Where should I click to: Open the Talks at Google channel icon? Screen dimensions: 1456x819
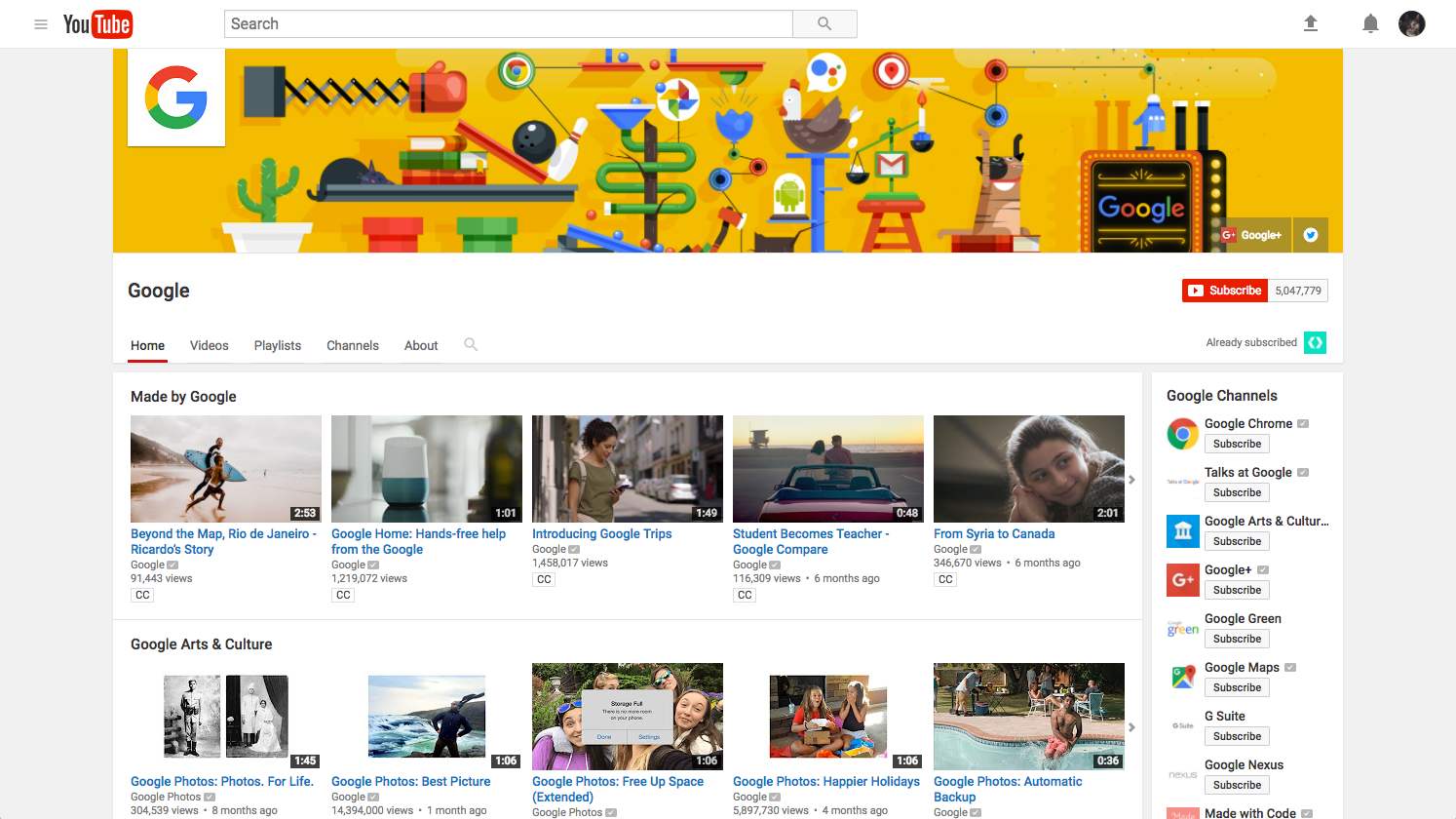coord(1183,482)
